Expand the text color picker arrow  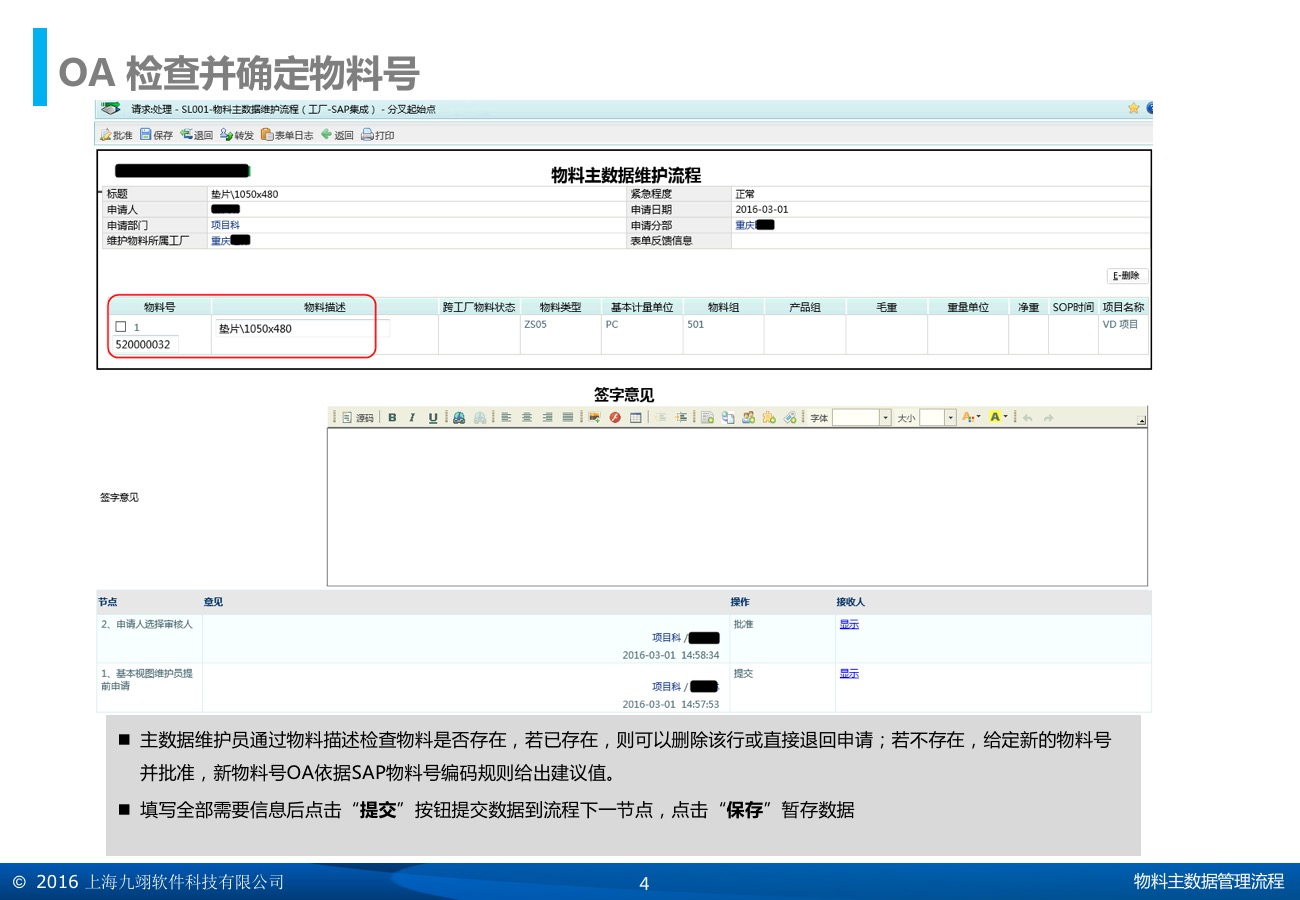click(x=977, y=417)
